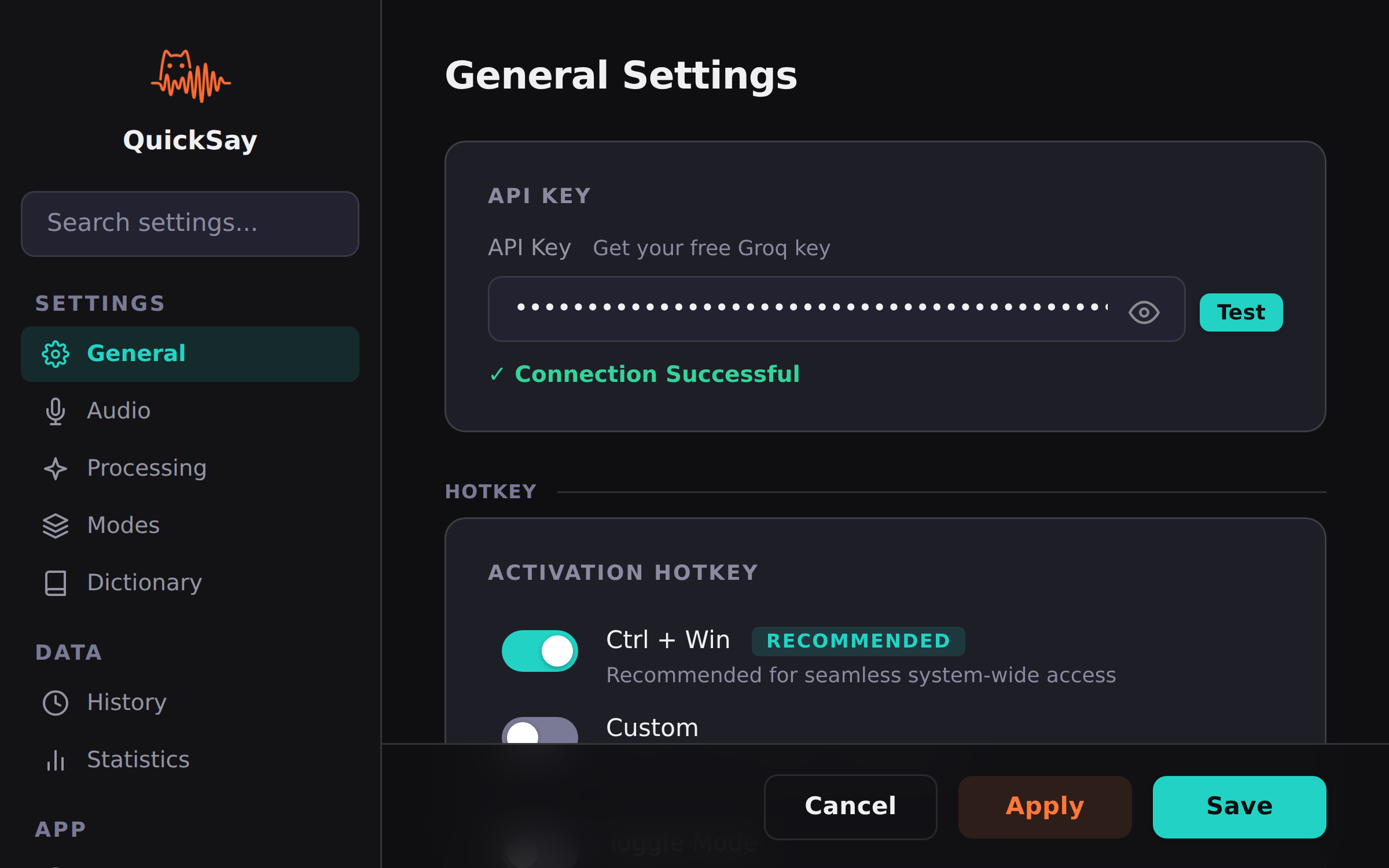Cancel the settings changes
The height and width of the screenshot is (868, 1389).
pos(850,807)
